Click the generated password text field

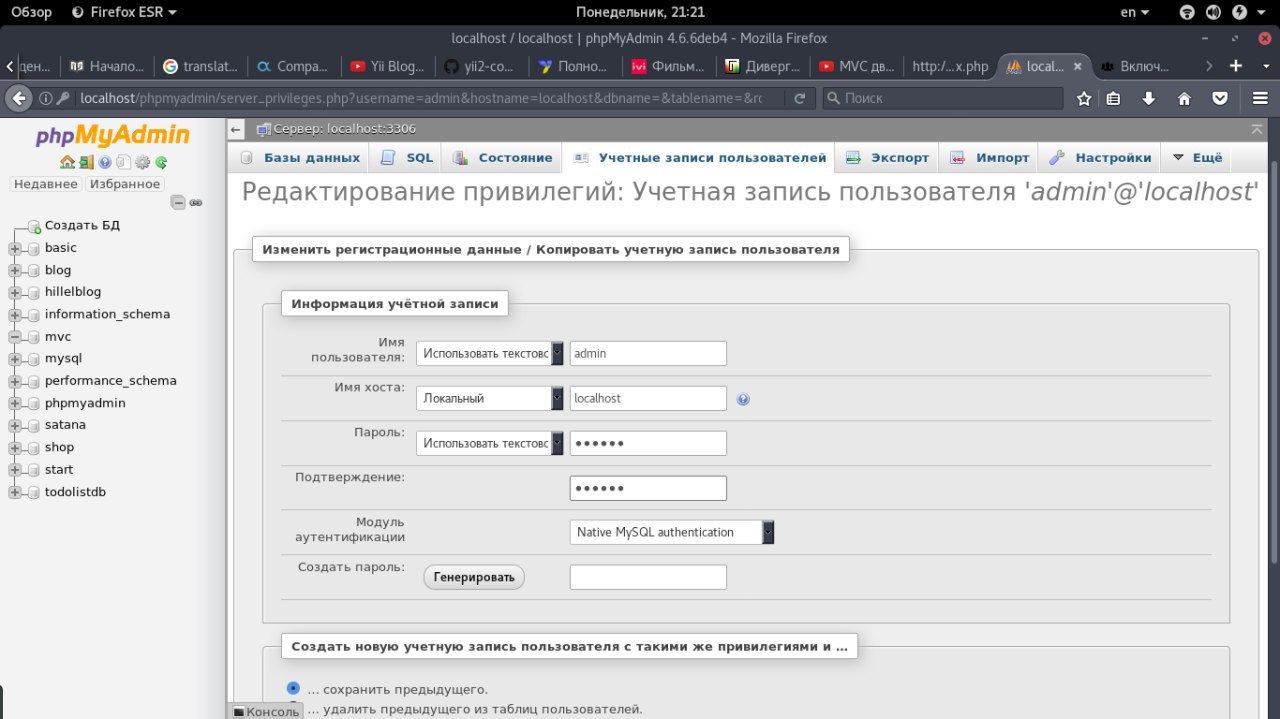click(648, 577)
